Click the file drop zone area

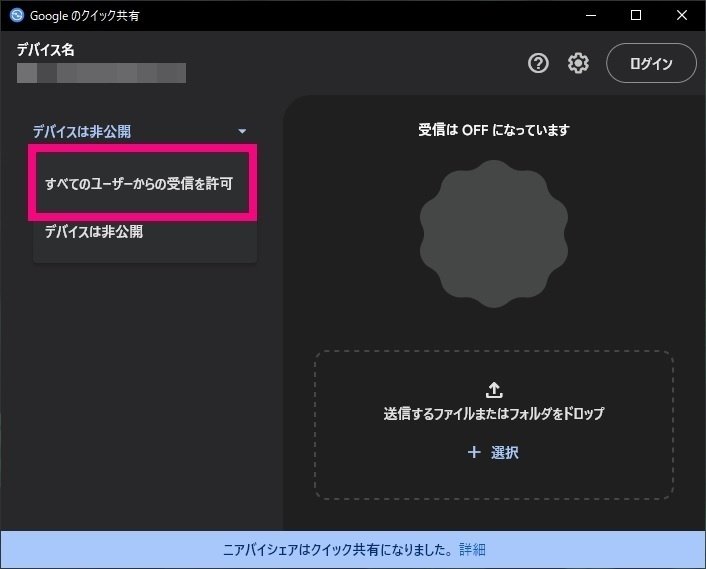point(494,424)
